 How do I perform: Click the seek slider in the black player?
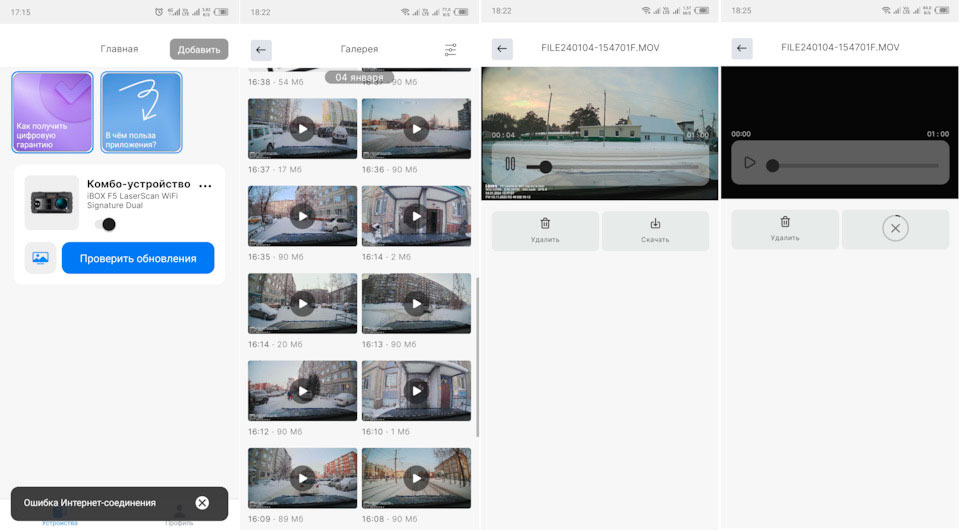(855, 165)
